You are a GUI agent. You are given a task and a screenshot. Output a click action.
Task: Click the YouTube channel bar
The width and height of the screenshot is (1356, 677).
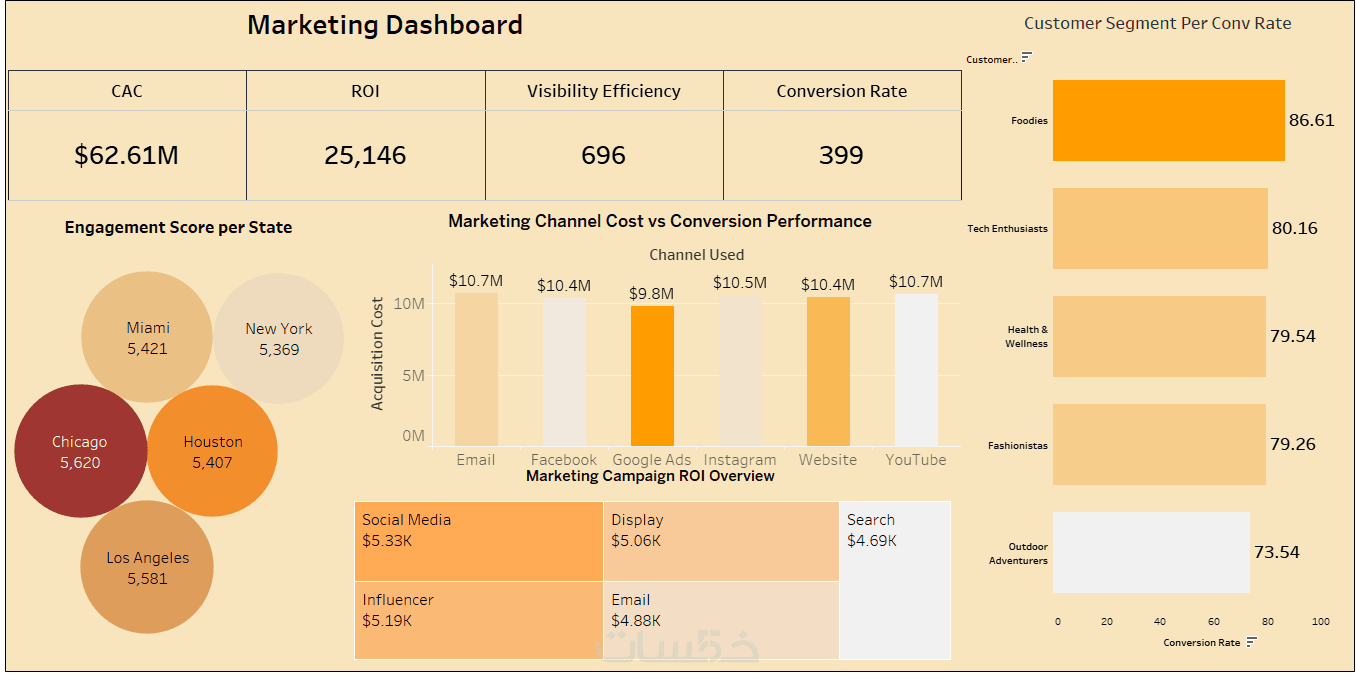916,370
